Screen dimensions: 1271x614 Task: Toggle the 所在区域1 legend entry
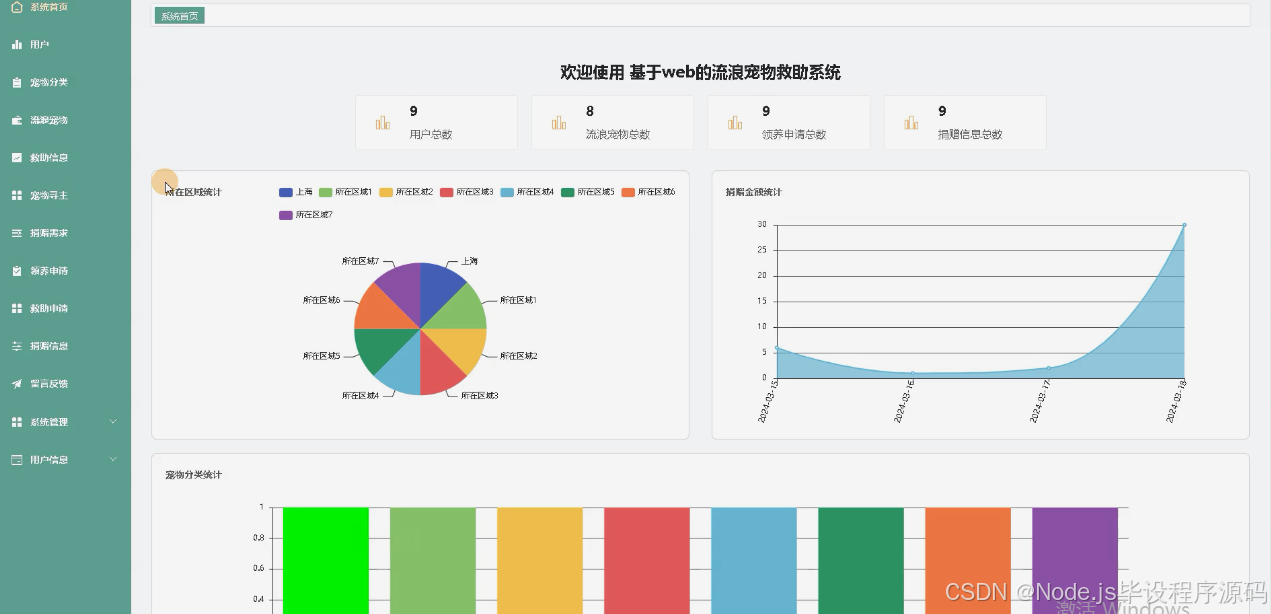346,192
